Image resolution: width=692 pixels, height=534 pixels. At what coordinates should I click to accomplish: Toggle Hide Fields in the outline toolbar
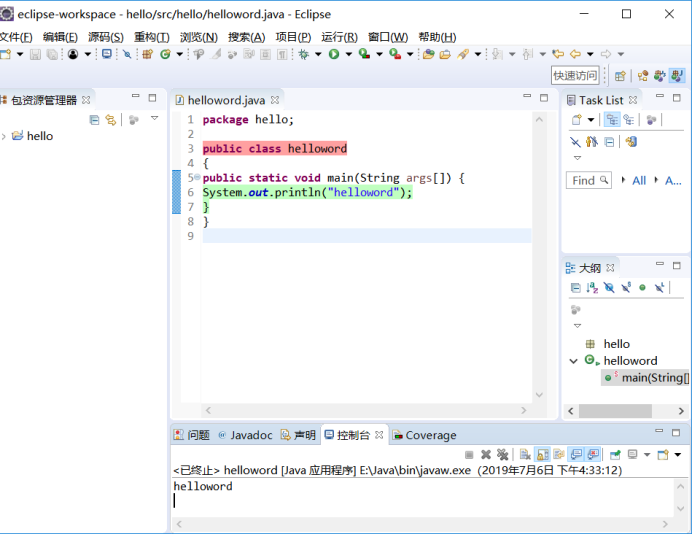tap(609, 288)
